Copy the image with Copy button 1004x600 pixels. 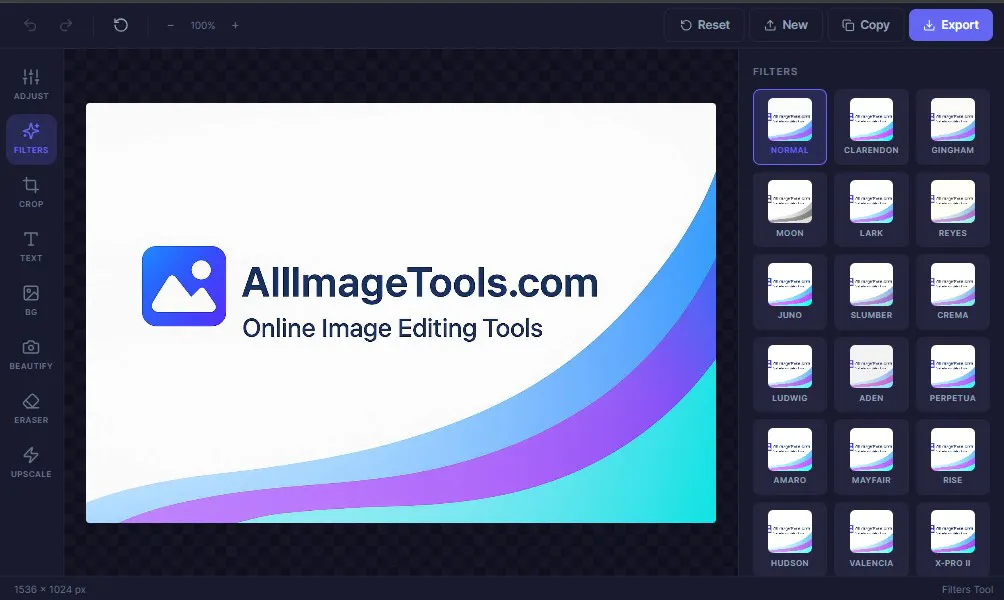pyautogui.click(x=866, y=25)
